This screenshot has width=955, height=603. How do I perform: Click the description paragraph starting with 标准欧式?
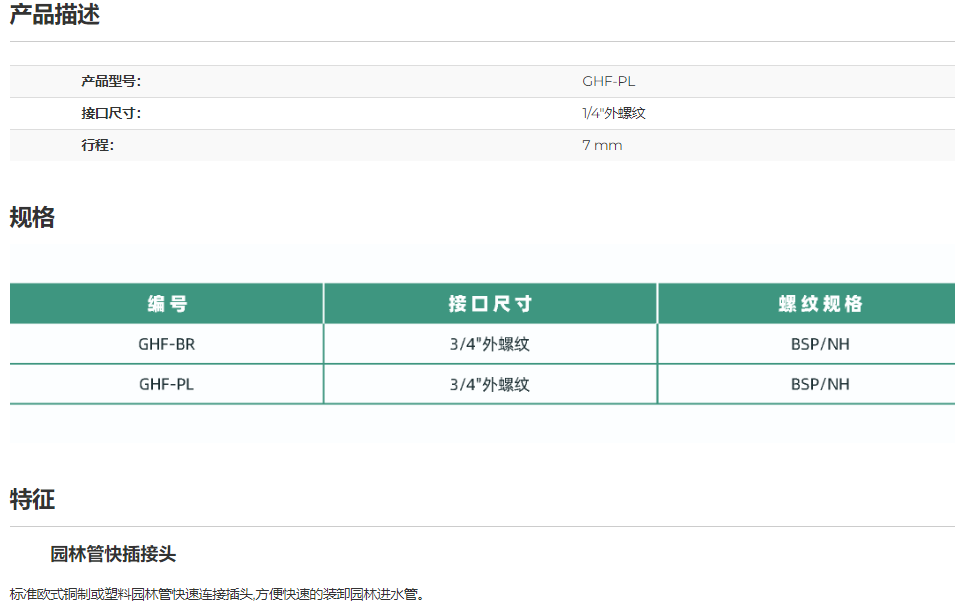coord(218,594)
